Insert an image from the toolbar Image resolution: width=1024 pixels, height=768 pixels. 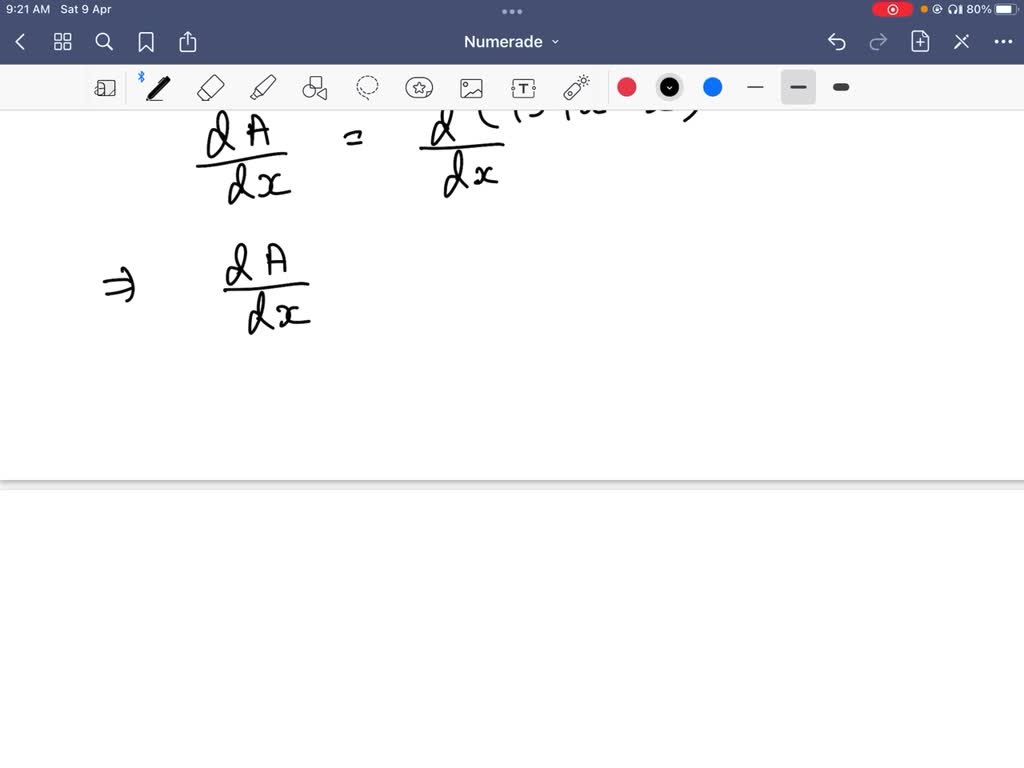tap(471, 87)
